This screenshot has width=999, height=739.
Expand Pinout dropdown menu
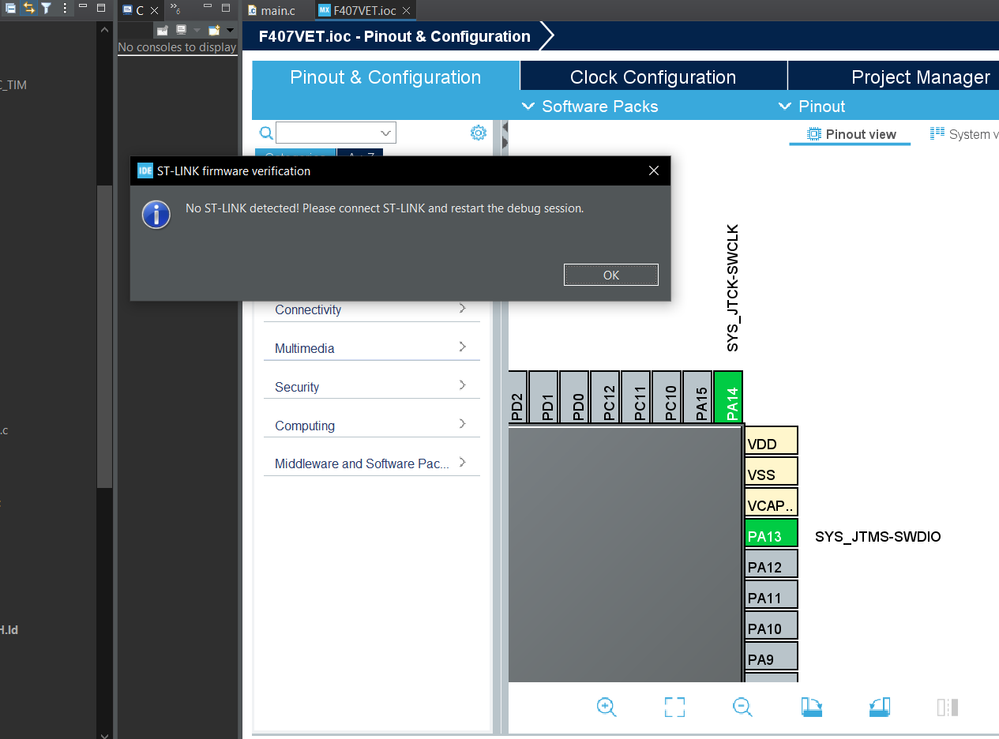812,106
